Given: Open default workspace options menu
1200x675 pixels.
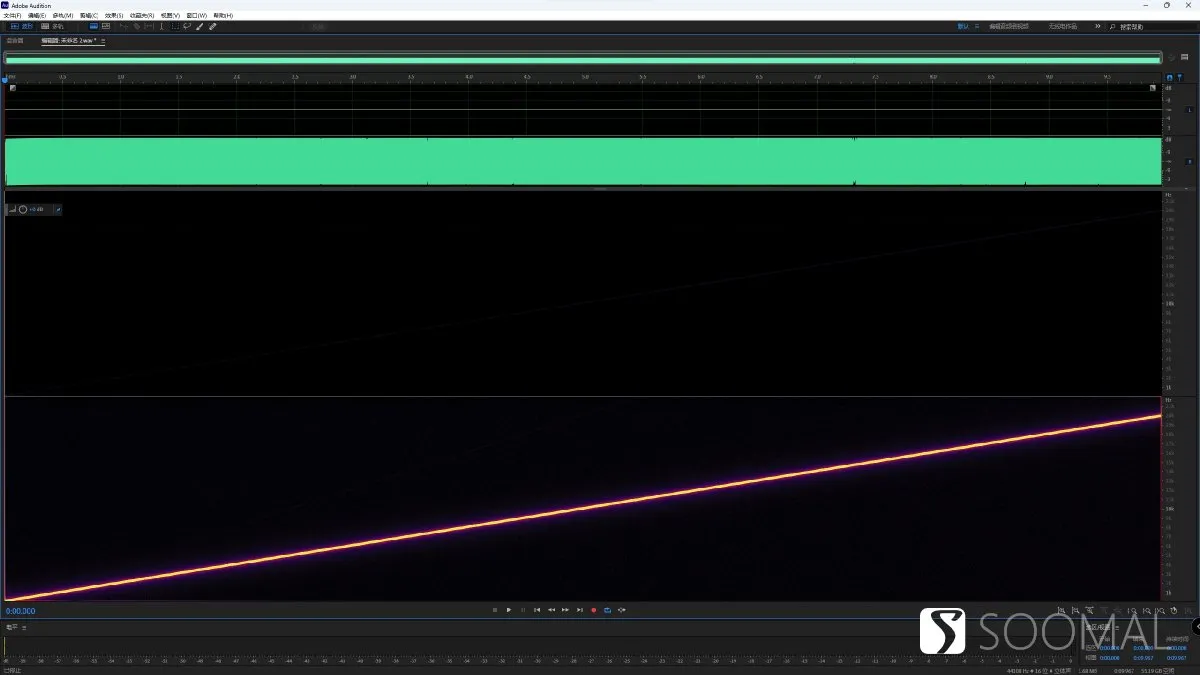Looking at the screenshot, I should click(977, 26).
